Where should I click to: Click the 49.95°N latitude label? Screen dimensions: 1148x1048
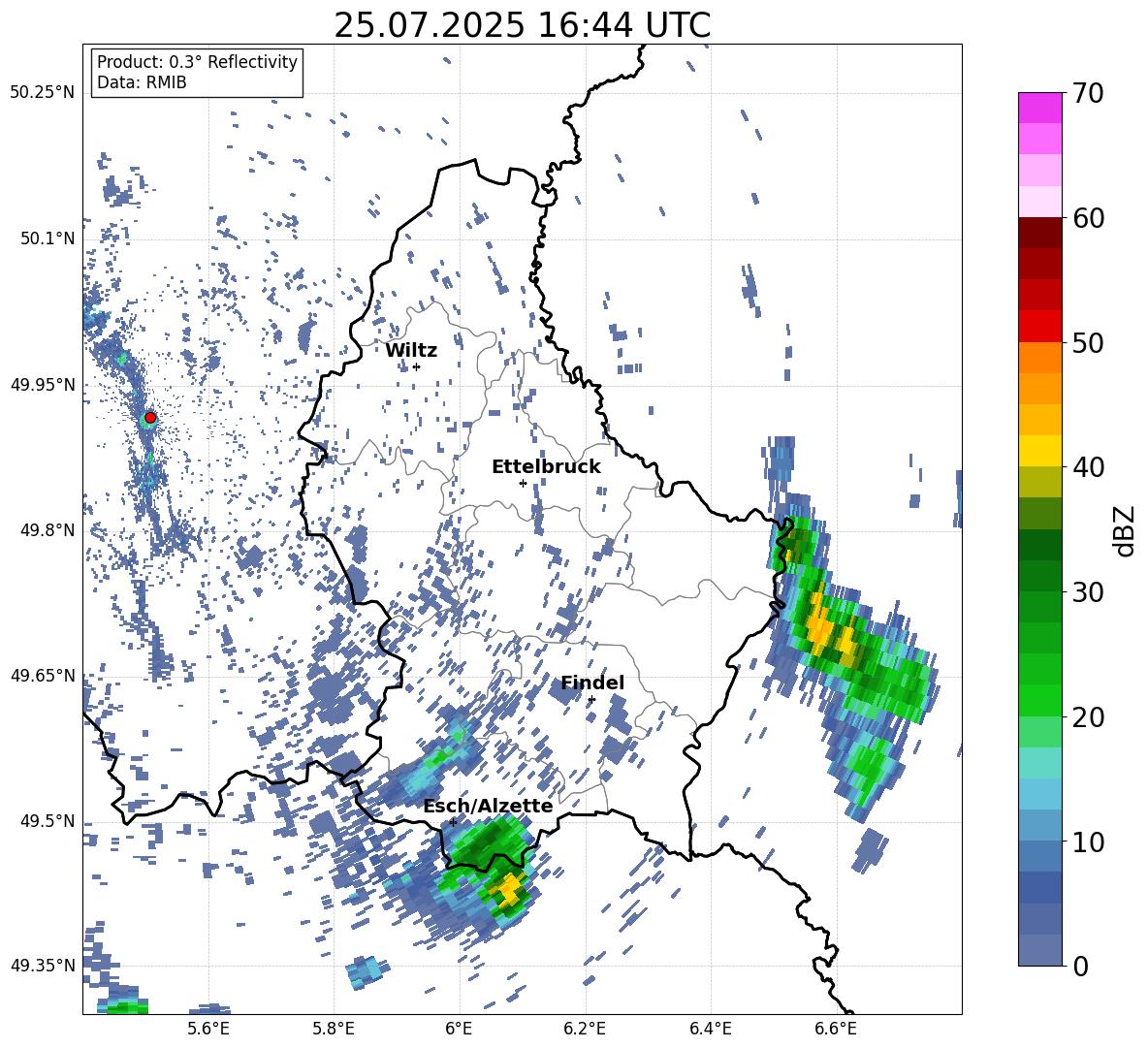tap(43, 385)
